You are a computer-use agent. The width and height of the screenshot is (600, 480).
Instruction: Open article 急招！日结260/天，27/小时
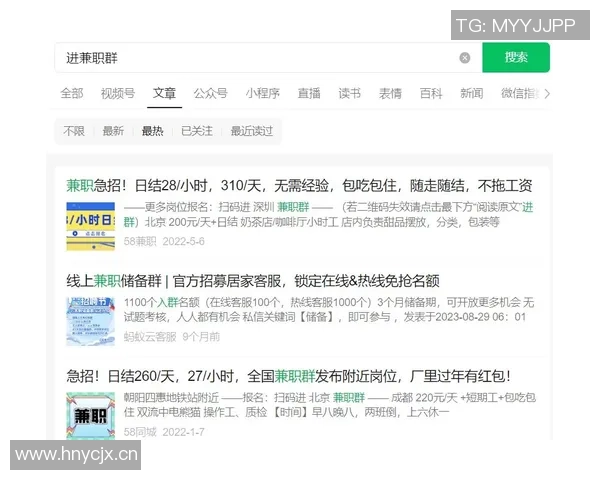288,376
